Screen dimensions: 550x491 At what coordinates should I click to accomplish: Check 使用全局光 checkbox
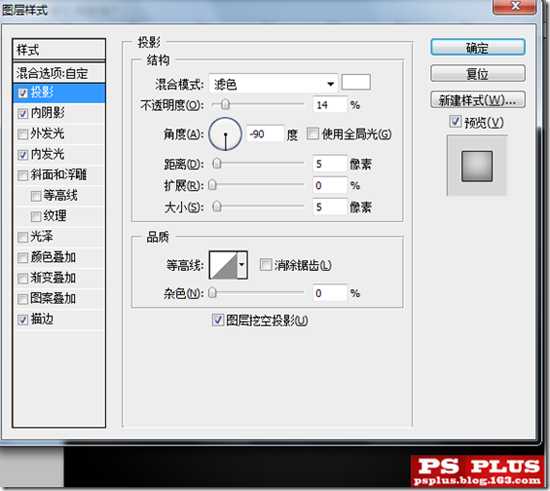click(x=313, y=134)
